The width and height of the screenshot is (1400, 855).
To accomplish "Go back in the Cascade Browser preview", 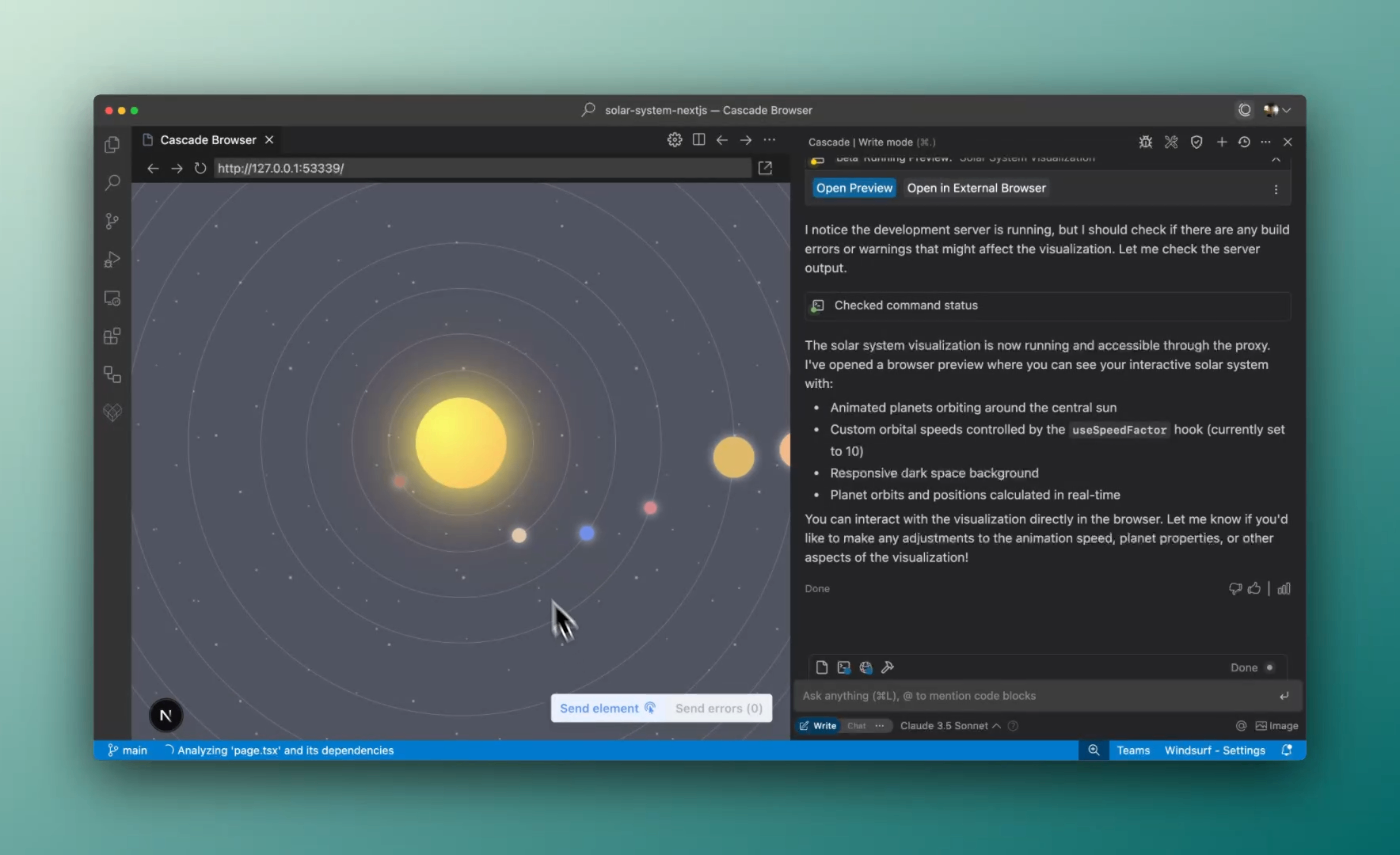I will click(153, 168).
